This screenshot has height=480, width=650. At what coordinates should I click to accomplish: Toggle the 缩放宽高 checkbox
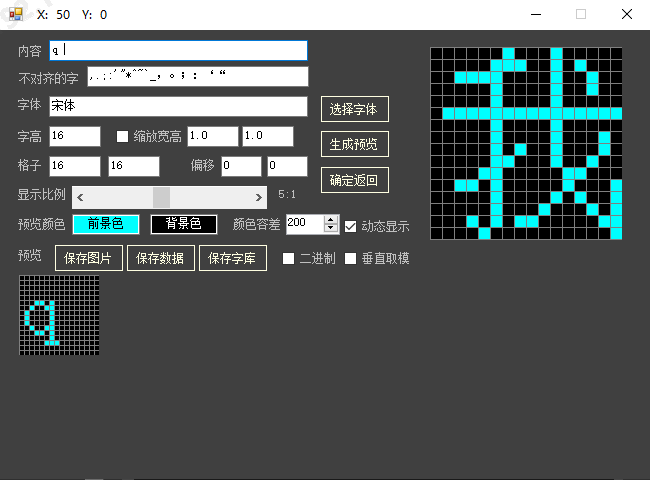[x=122, y=136]
